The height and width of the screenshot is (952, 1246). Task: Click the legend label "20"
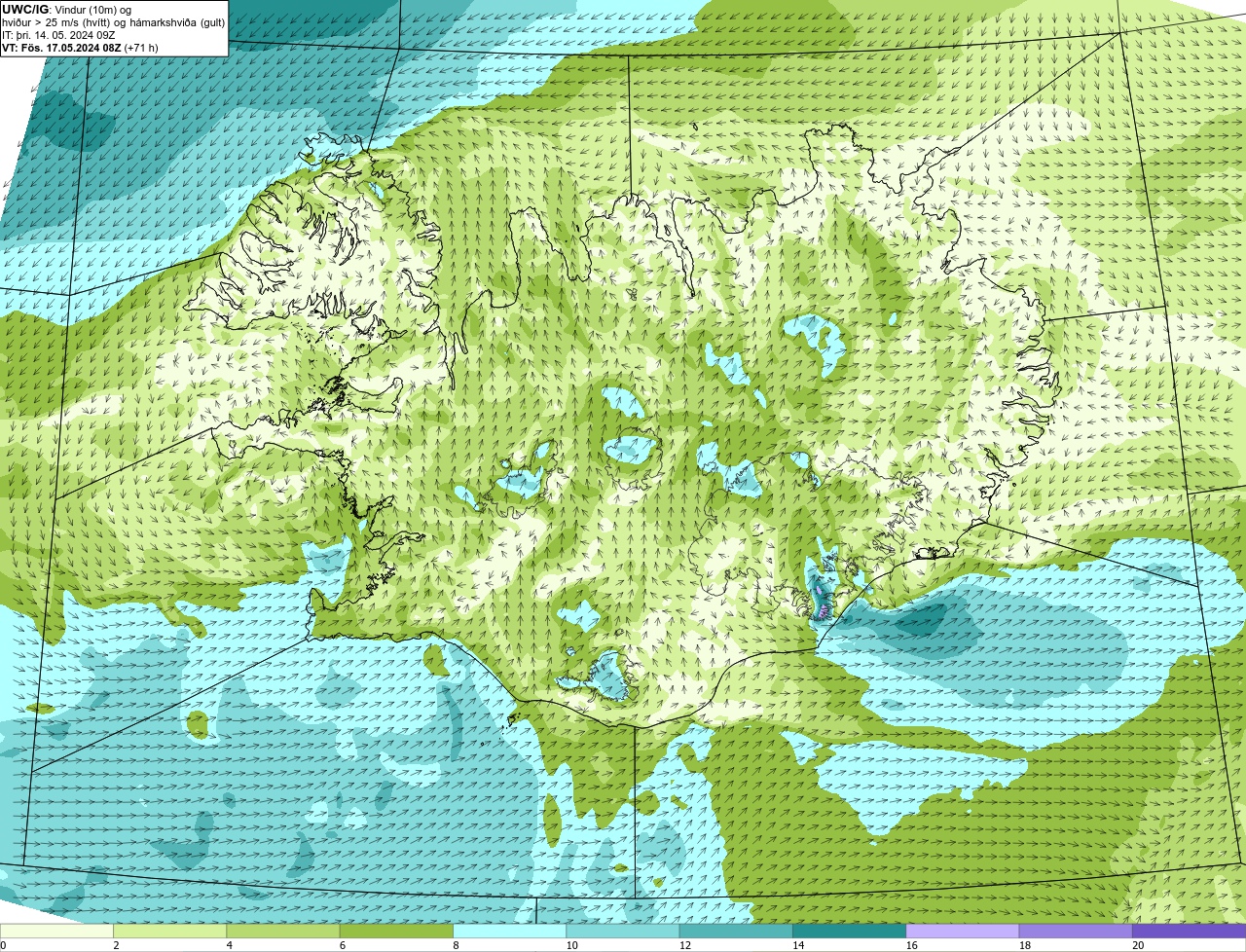click(x=1138, y=945)
